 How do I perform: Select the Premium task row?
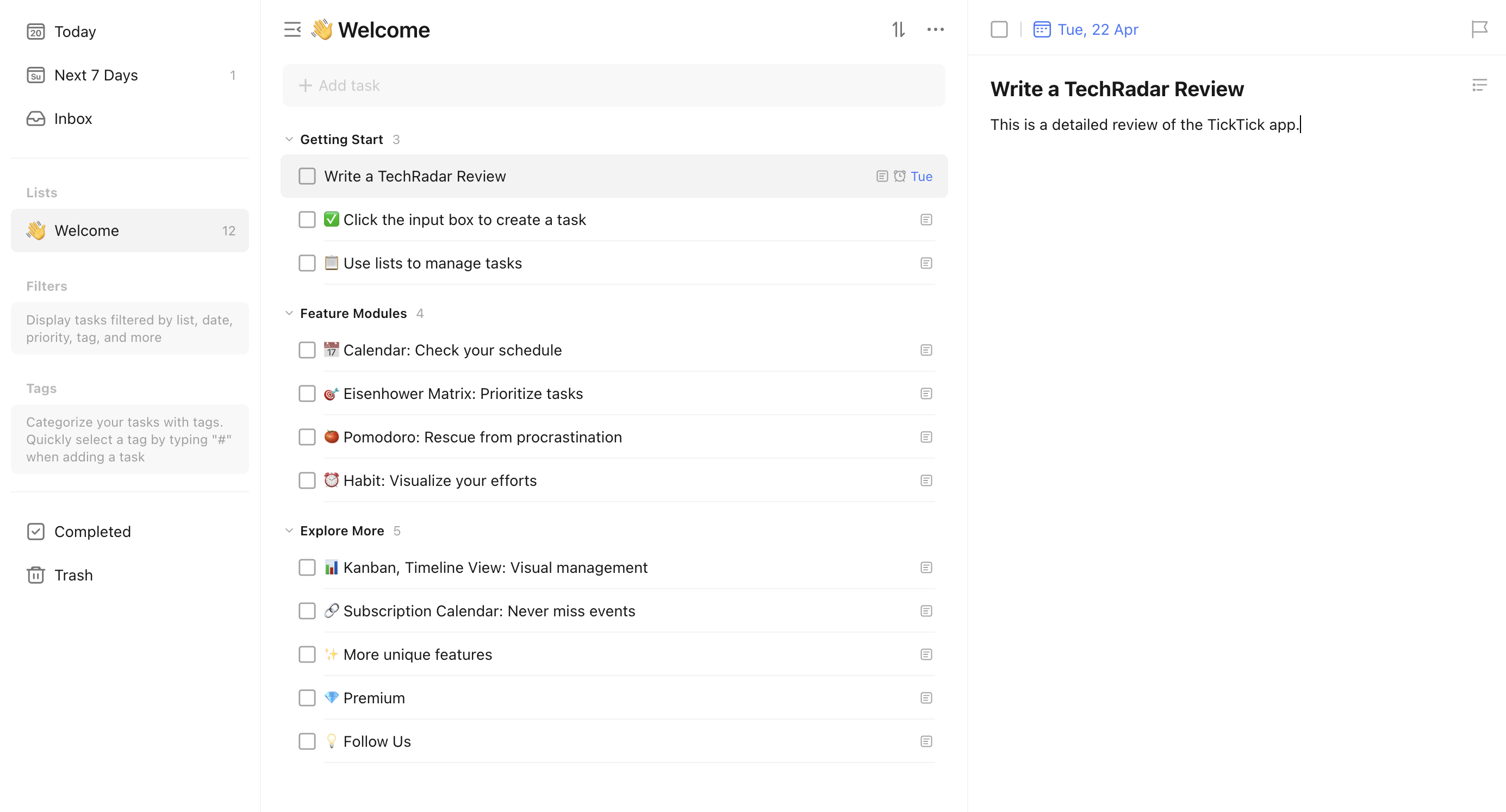pyautogui.click(x=614, y=698)
